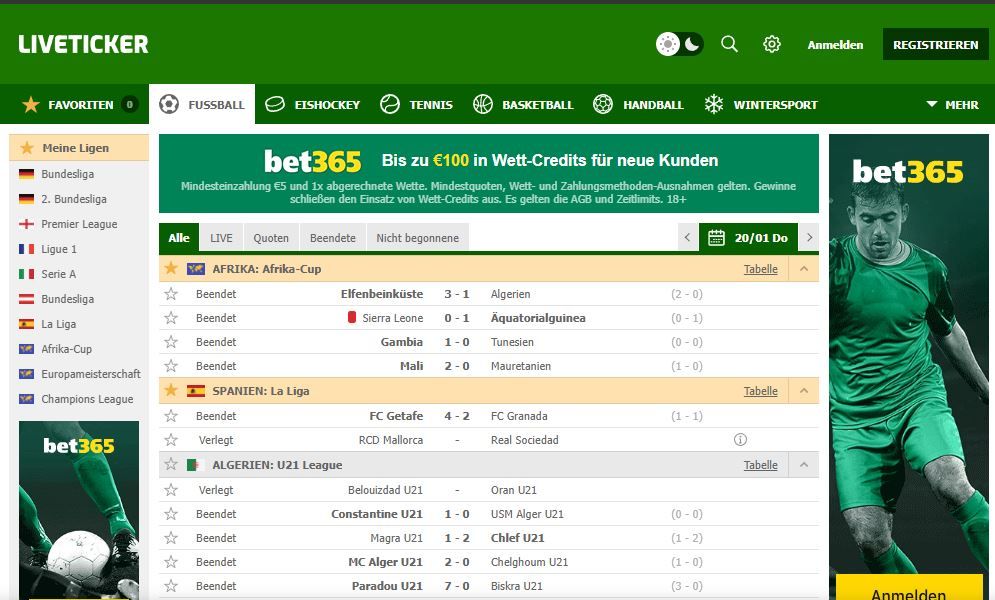This screenshot has width=995, height=600.
Task: Open German Bundesliga in Meine Ligen
Action: click(67, 174)
